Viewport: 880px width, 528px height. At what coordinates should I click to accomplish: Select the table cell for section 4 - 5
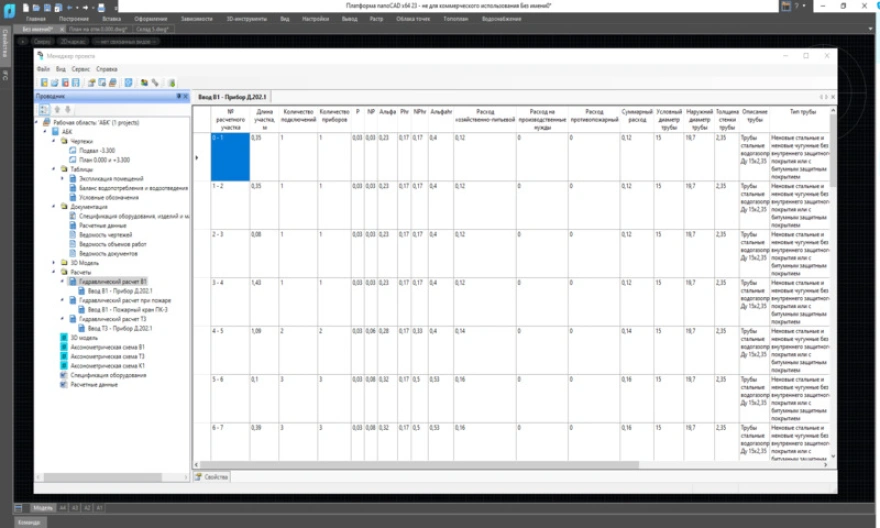coord(229,349)
